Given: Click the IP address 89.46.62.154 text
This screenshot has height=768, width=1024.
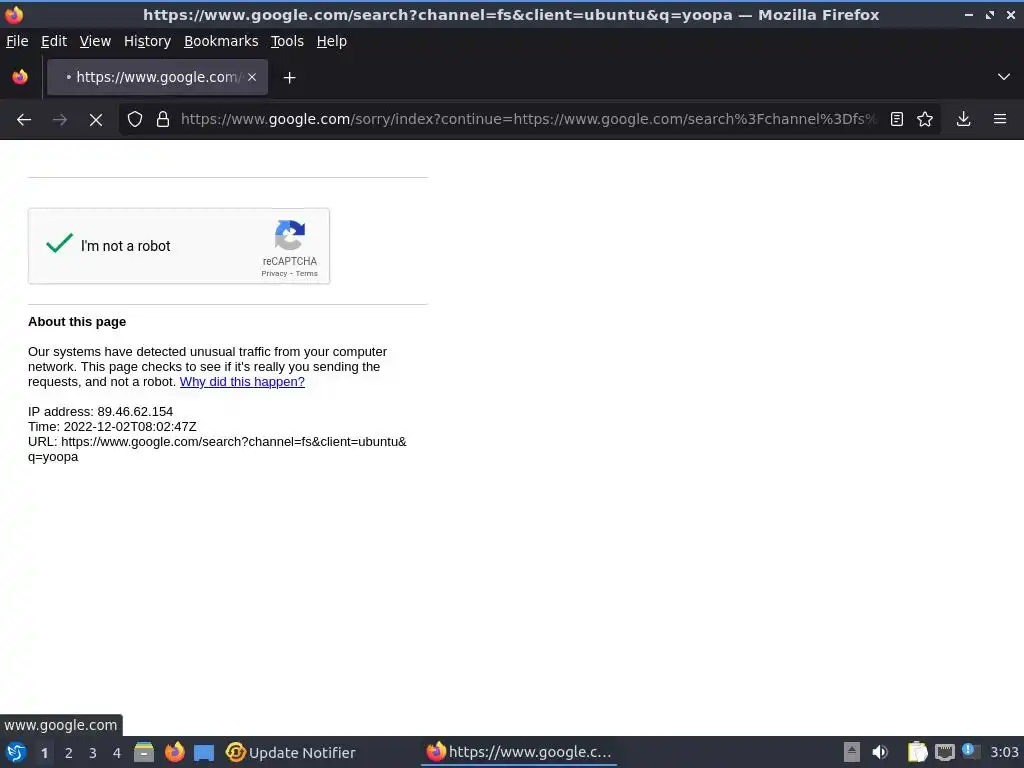Looking at the screenshot, I should pyautogui.click(x=101, y=411).
